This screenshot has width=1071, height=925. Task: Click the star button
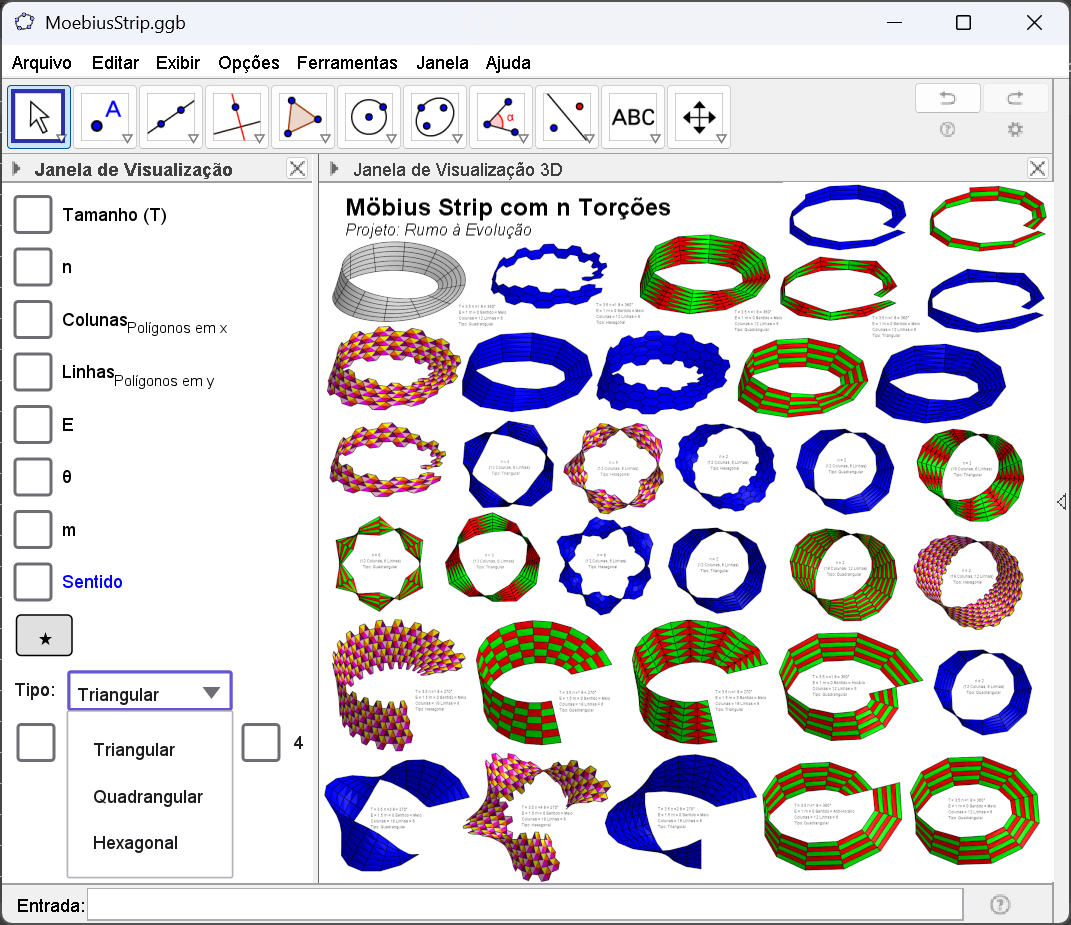(44, 636)
